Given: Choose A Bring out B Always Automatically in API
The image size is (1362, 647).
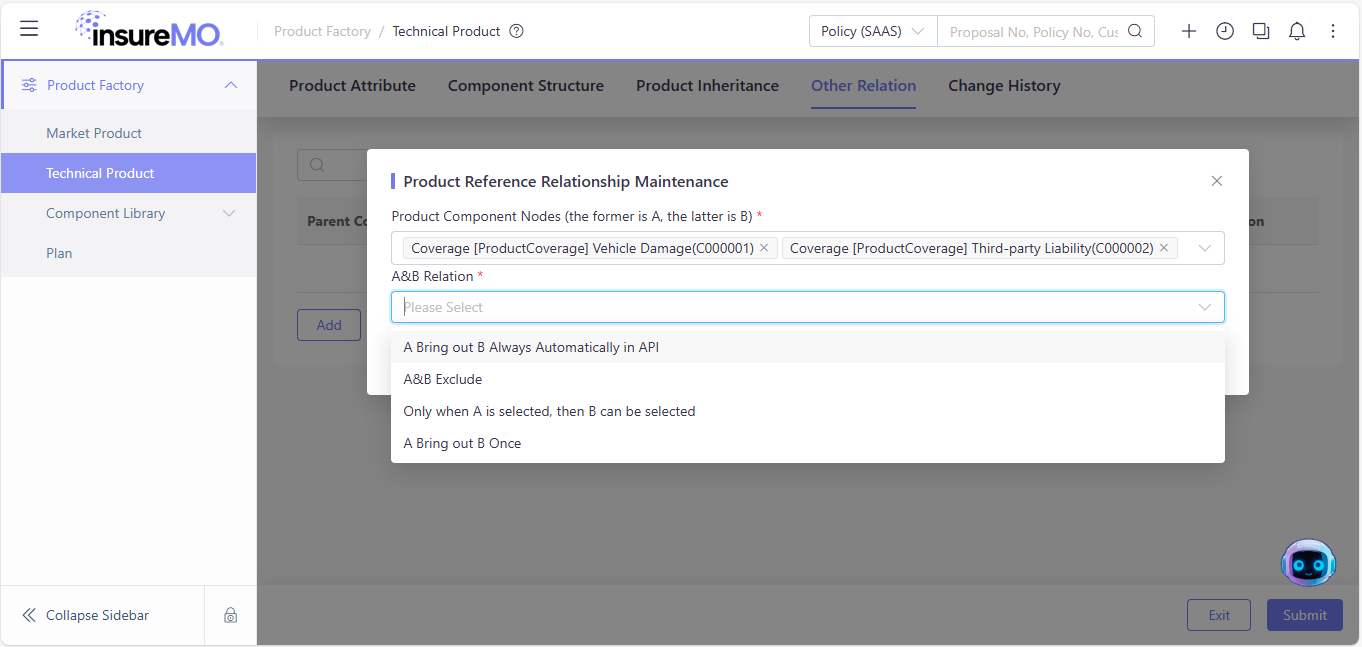Looking at the screenshot, I should click(808, 347).
